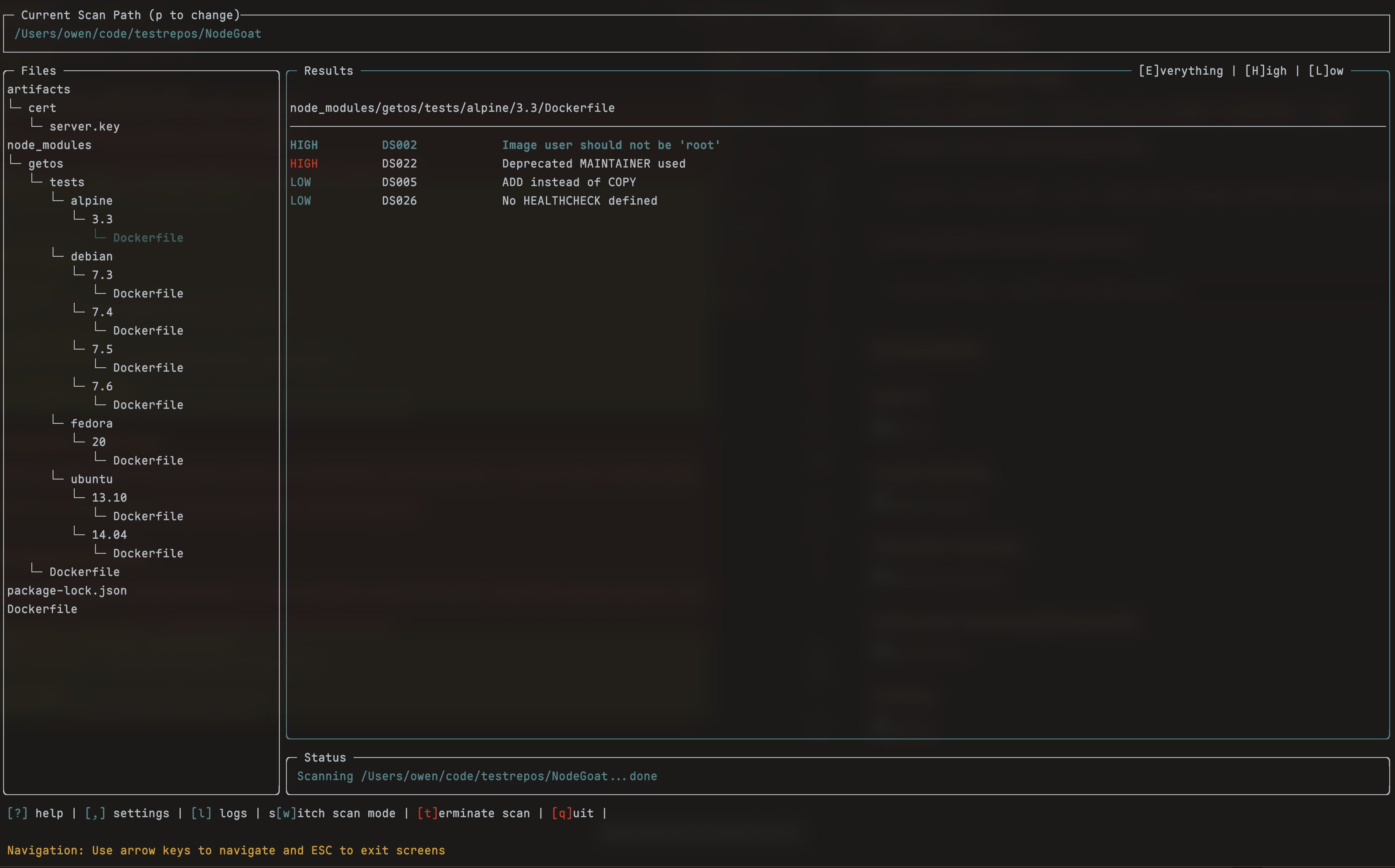Click [q]uit option
This screenshot has width=1395, height=868.
572,814
